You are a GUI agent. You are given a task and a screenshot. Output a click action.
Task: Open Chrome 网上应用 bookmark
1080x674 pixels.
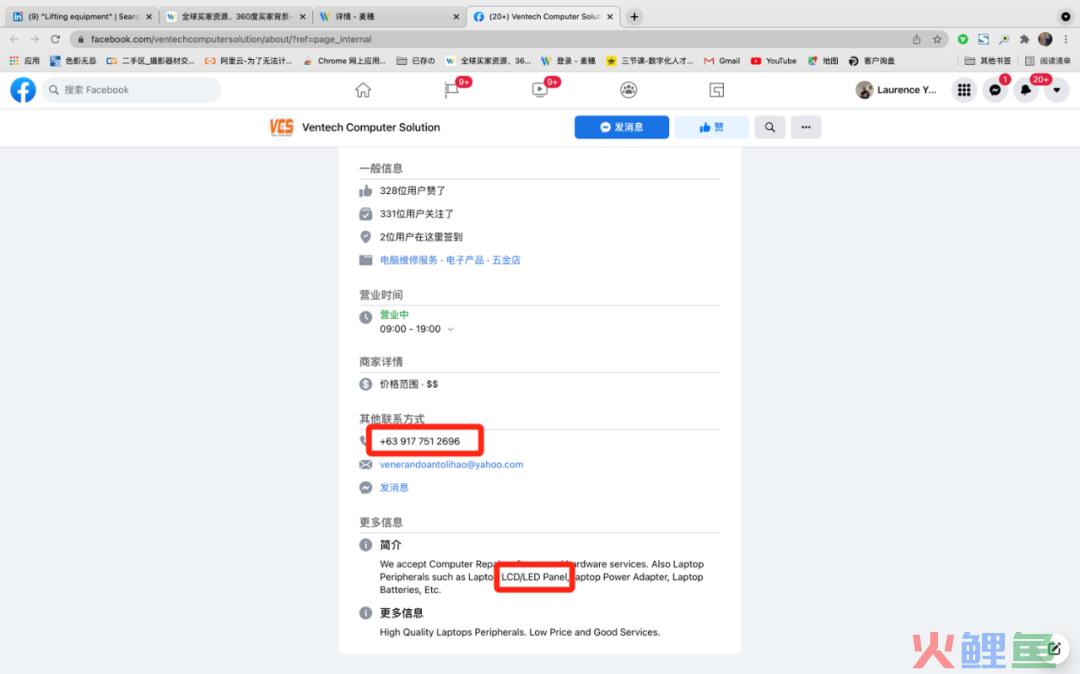pos(344,61)
